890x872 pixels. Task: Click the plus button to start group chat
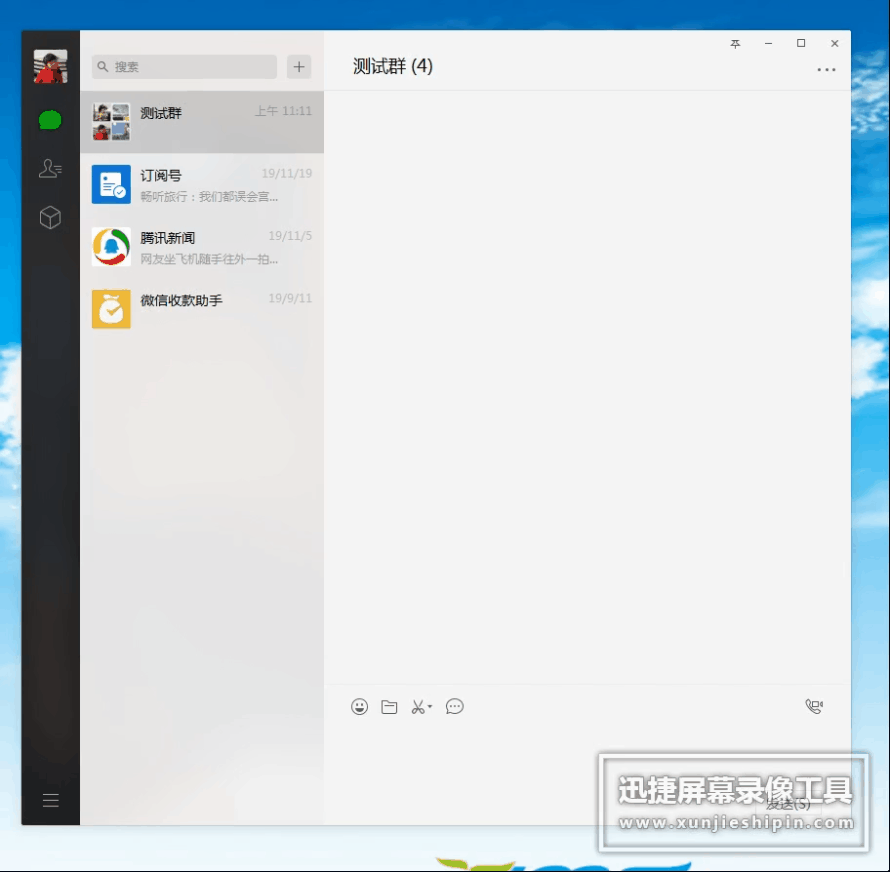[299, 67]
